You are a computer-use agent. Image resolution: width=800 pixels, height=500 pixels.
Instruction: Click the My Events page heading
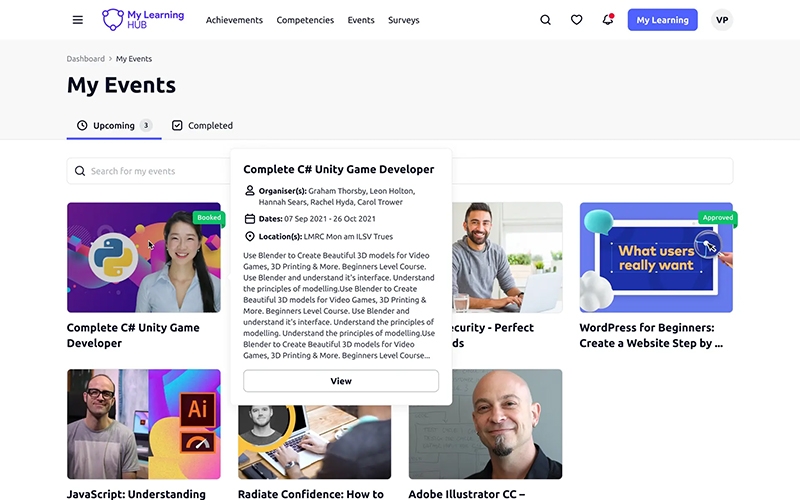coord(121,85)
